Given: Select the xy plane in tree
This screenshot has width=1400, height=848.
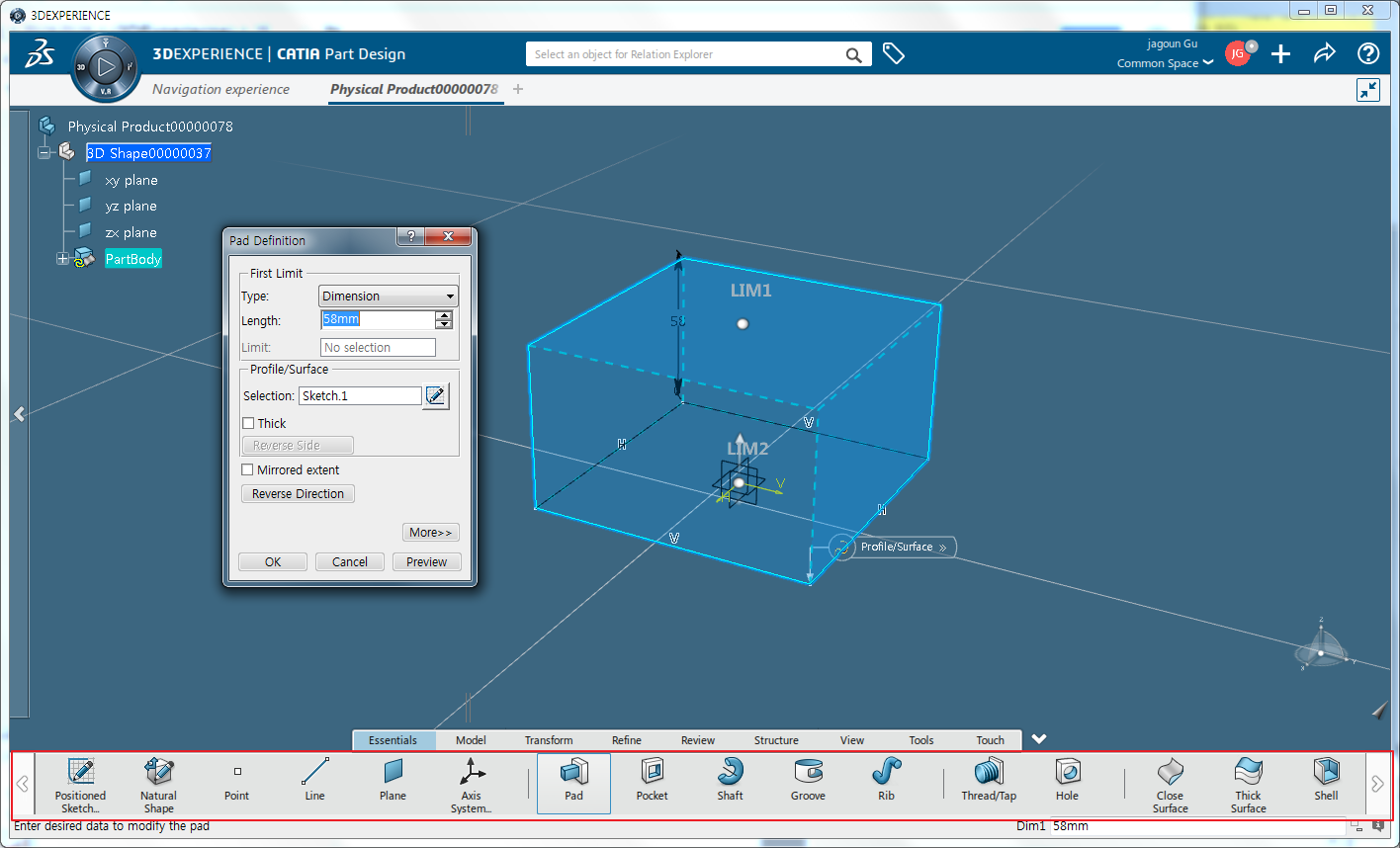Looking at the screenshot, I should (x=131, y=180).
